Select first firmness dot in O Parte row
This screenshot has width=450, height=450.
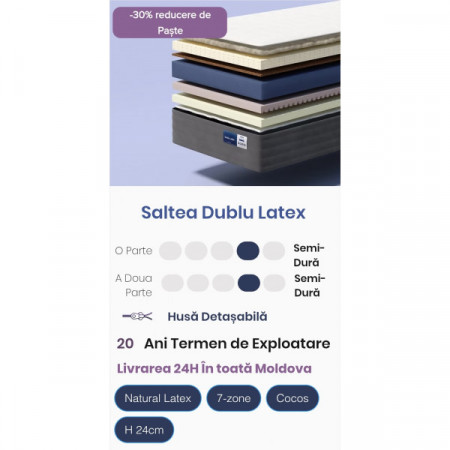tap(170, 251)
